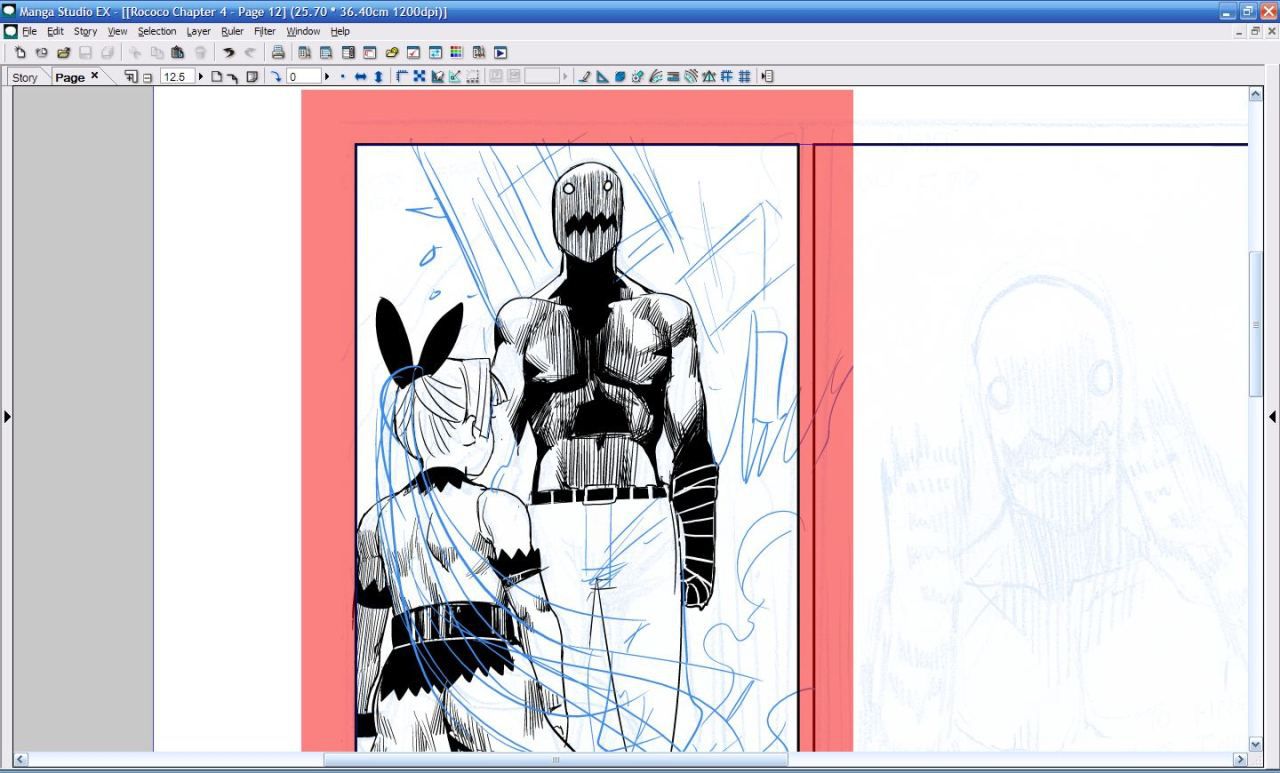
Task: Click the Redo arrow icon
Action: click(x=250, y=53)
